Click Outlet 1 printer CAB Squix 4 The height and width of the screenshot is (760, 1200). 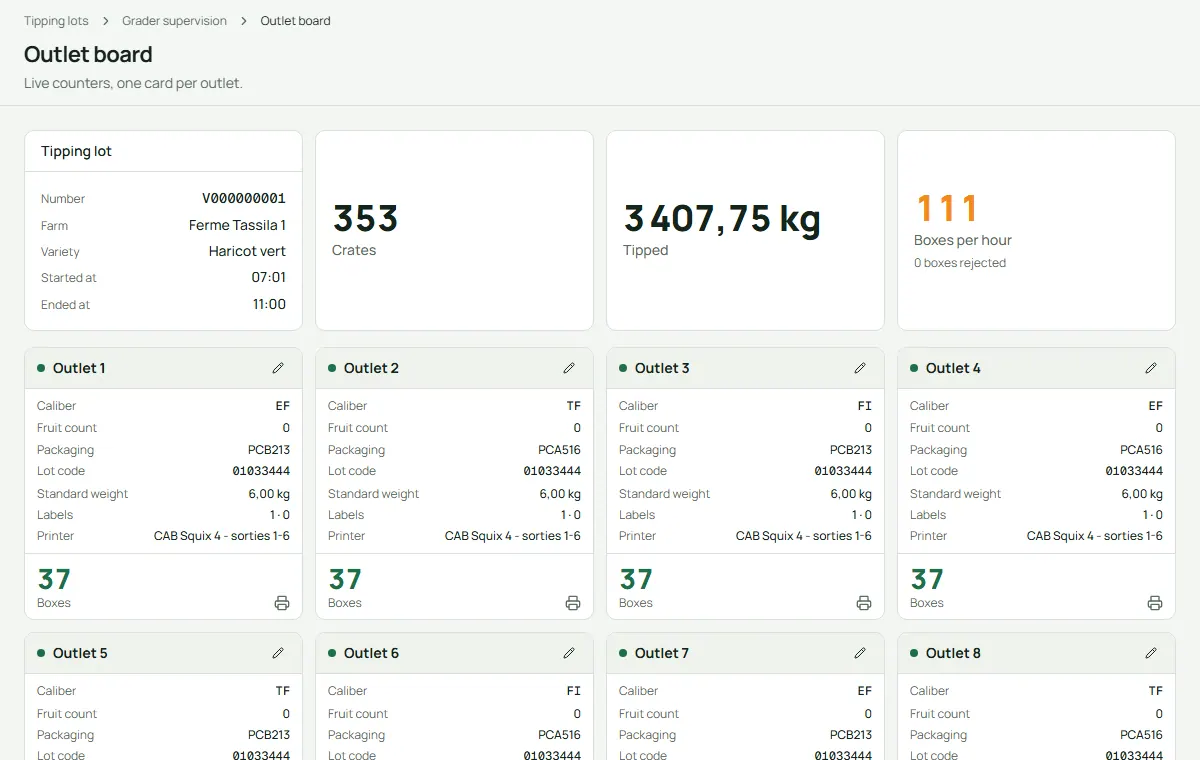point(222,536)
